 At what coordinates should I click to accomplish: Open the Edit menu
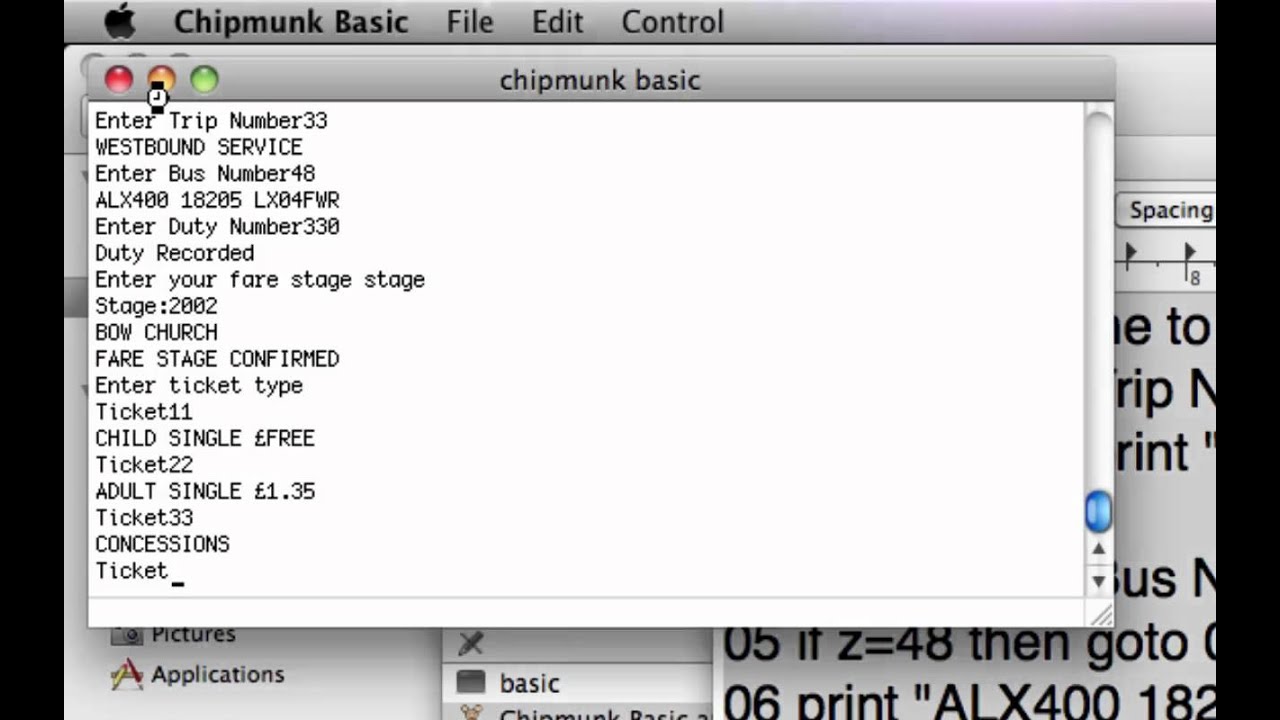[x=557, y=22]
